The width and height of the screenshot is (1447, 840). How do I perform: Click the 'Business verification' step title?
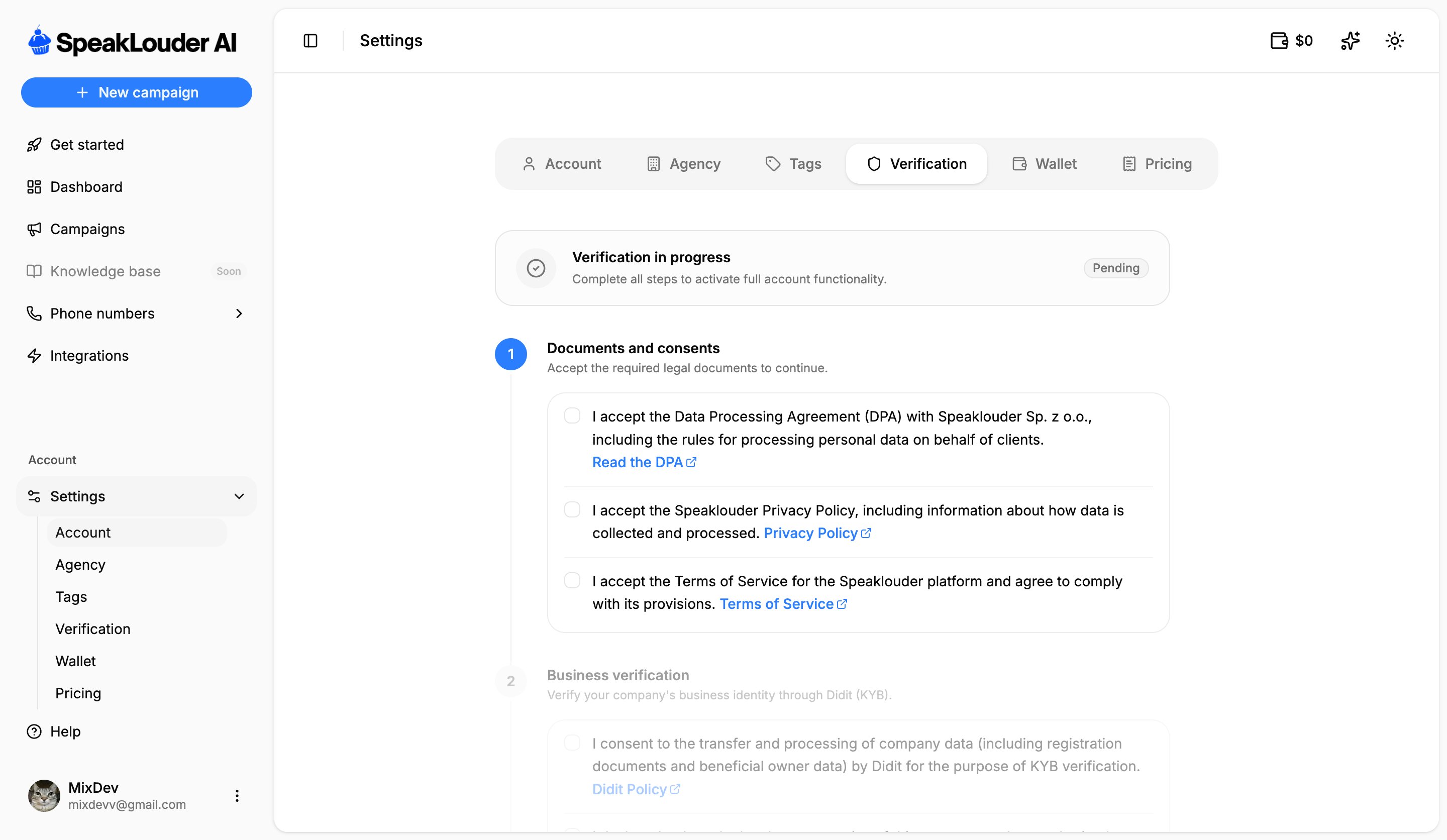(x=618, y=675)
